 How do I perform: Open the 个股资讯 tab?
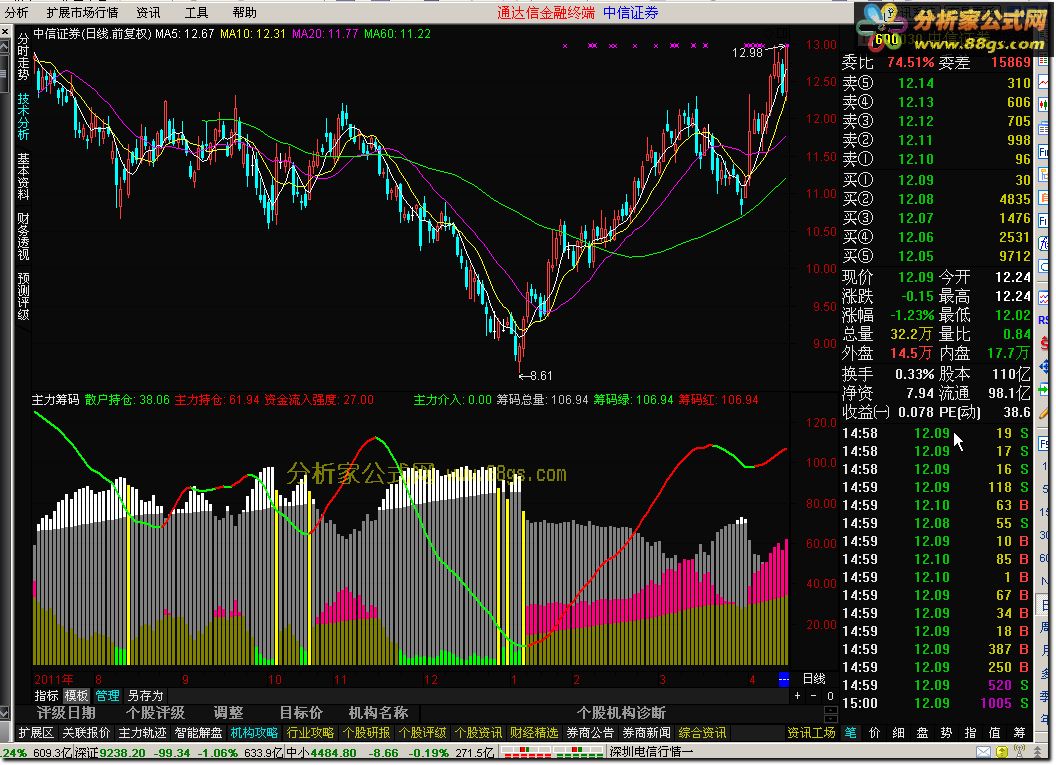(x=477, y=733)
